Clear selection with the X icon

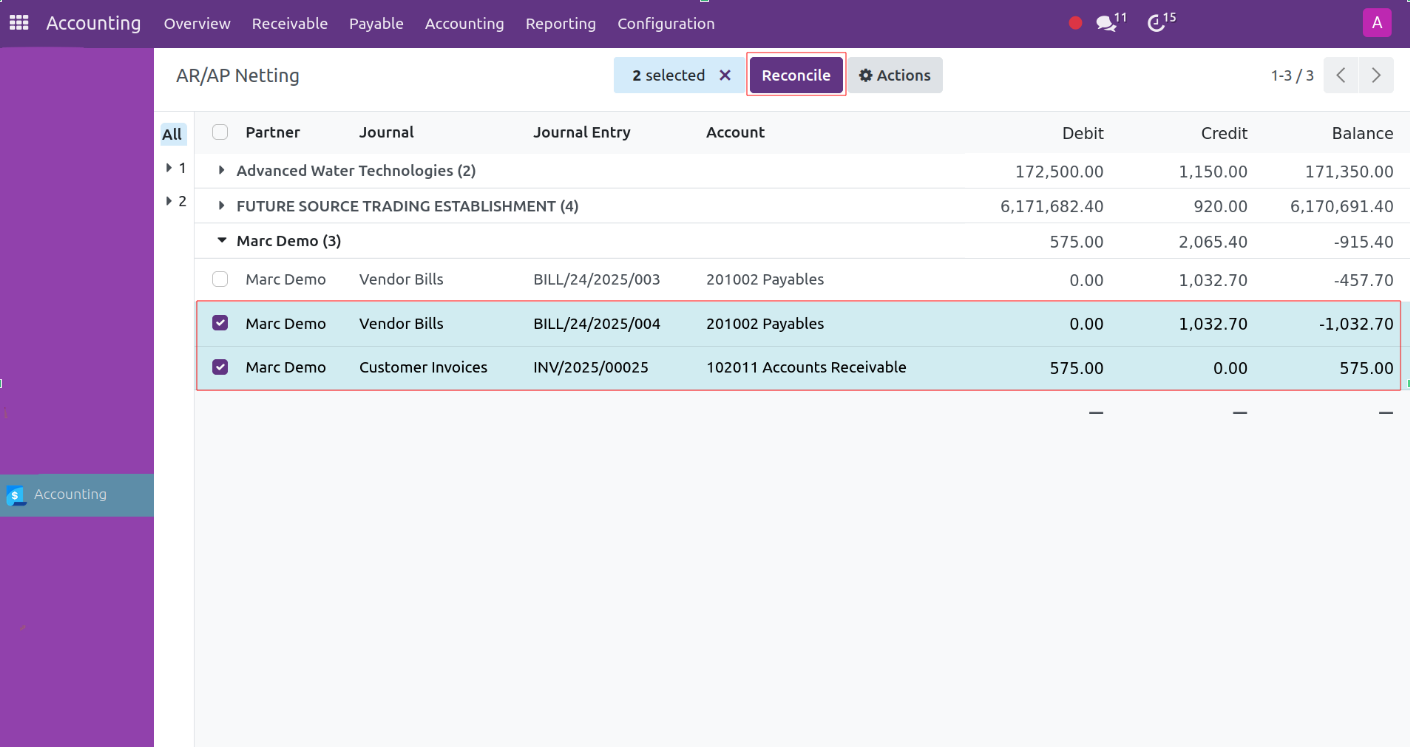[725, 75]
